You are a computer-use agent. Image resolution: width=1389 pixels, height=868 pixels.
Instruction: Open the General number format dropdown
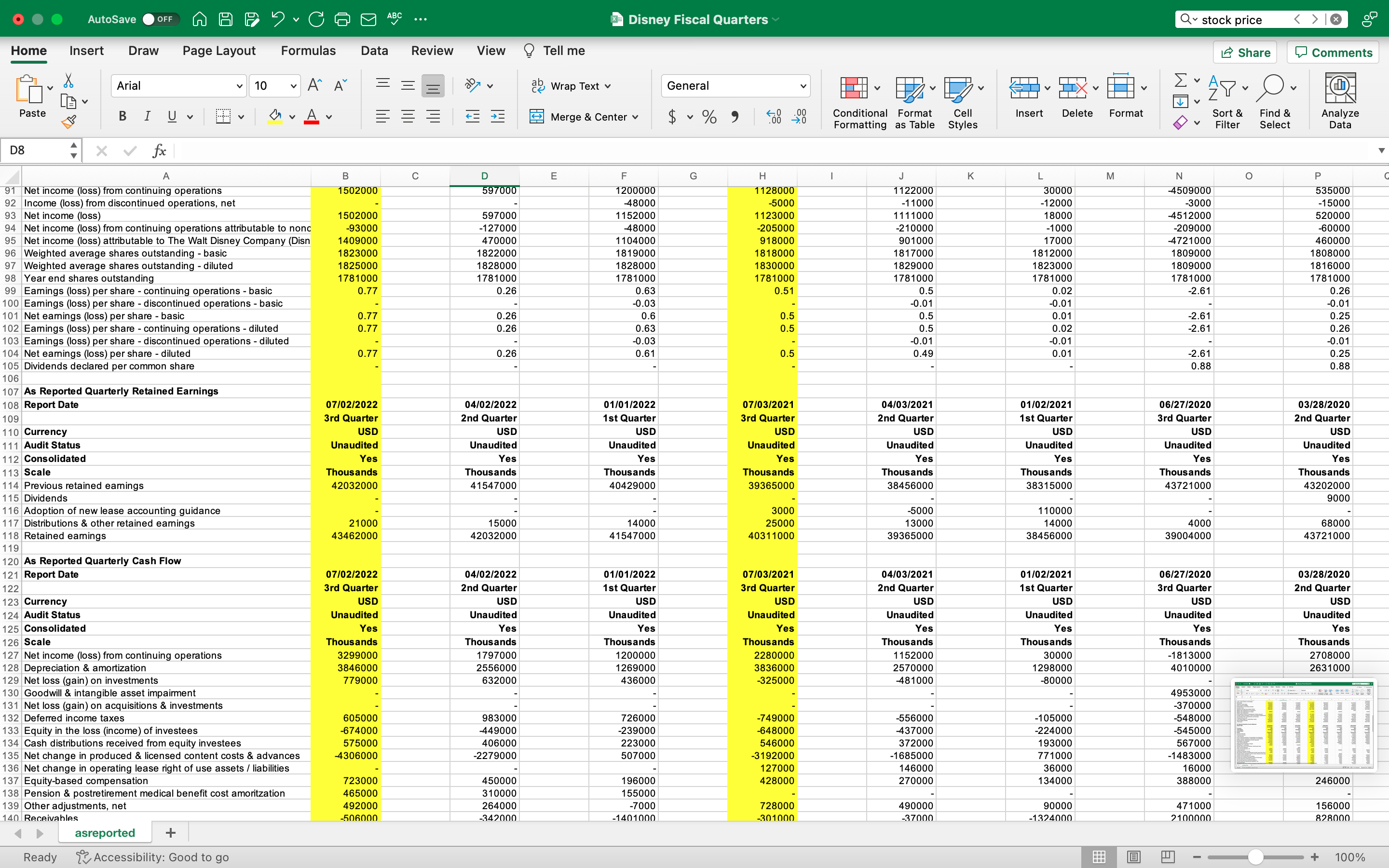tap(735, 85)
